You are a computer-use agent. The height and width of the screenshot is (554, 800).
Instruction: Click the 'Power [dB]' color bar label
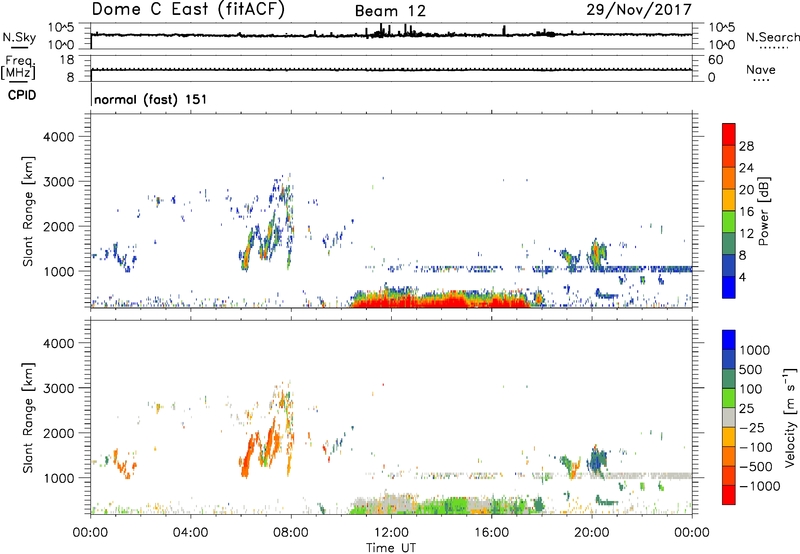click(x=763, y=211)
